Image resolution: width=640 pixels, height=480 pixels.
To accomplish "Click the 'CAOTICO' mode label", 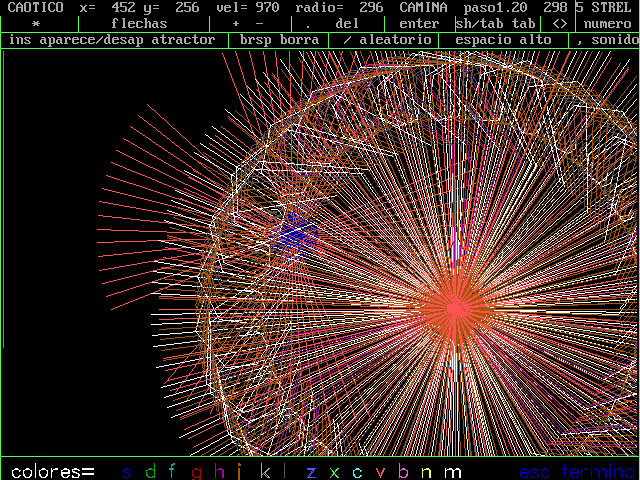I will click(x=36, y=7).
